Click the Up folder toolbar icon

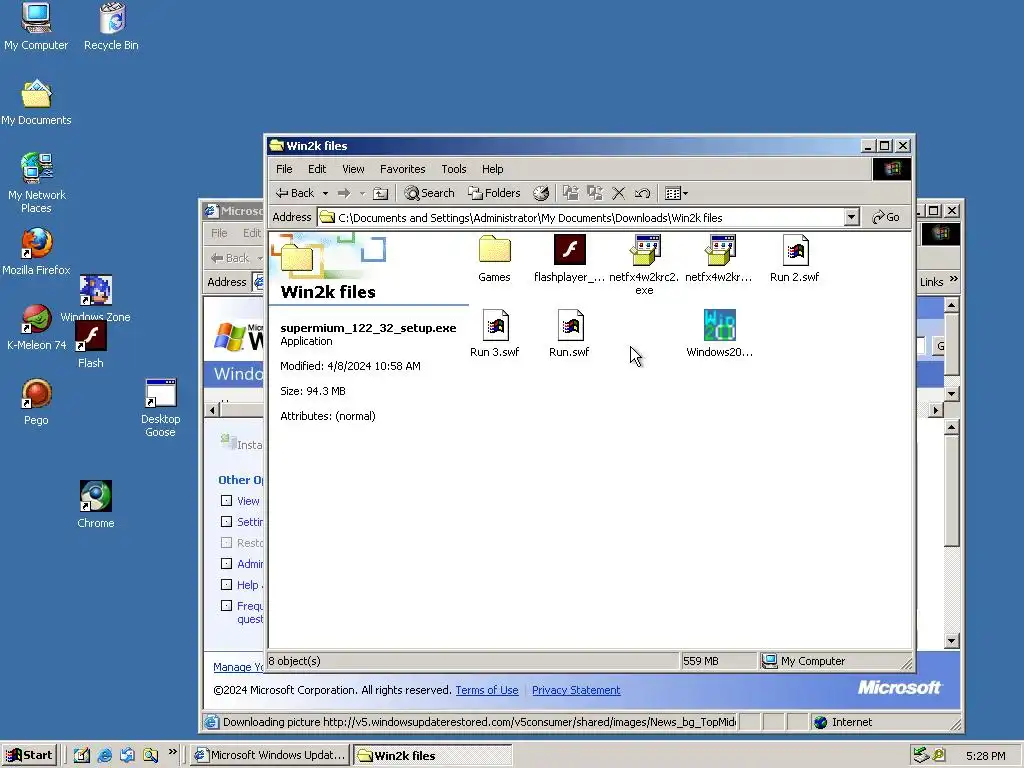click(x=380, y=193)
